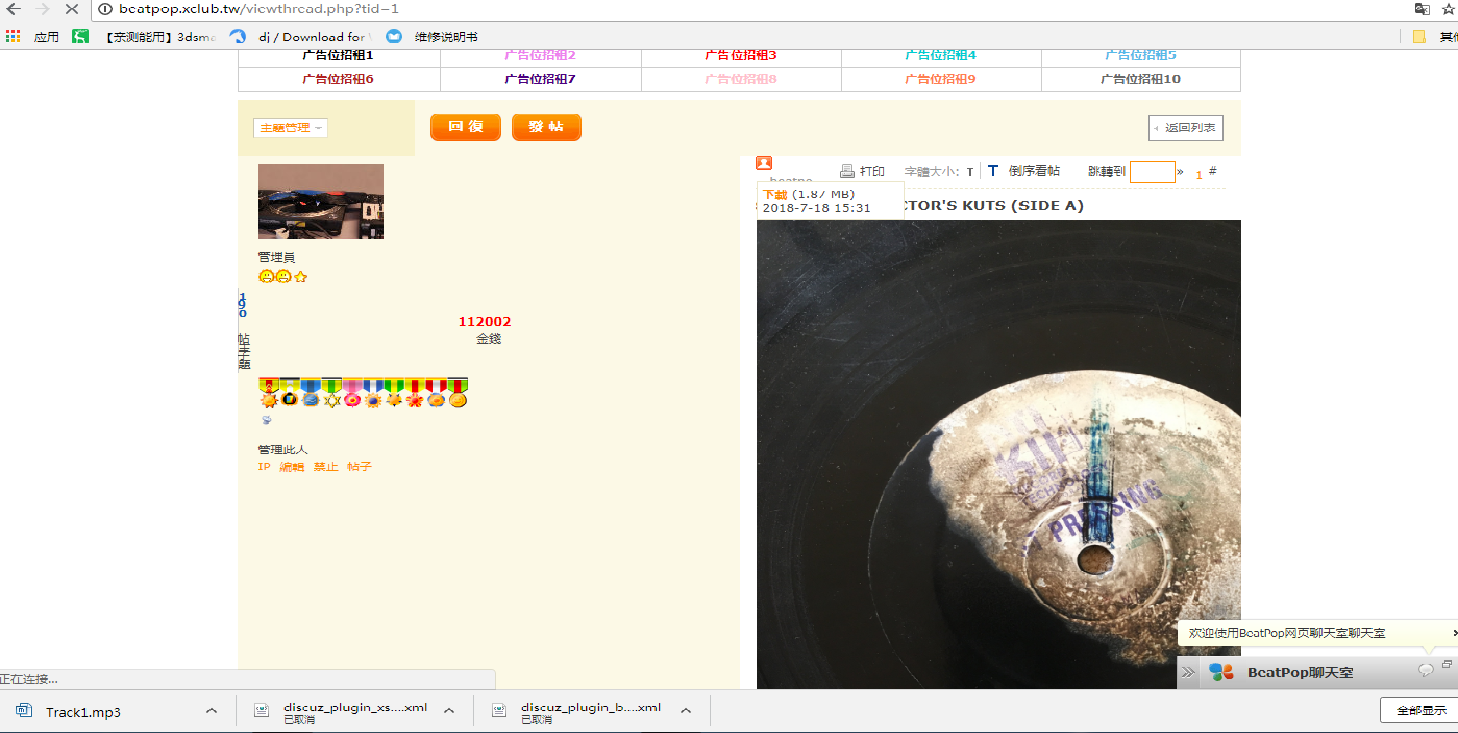
Task: Click the 跳轉到 page number input field
Action: click(1152, 172)
